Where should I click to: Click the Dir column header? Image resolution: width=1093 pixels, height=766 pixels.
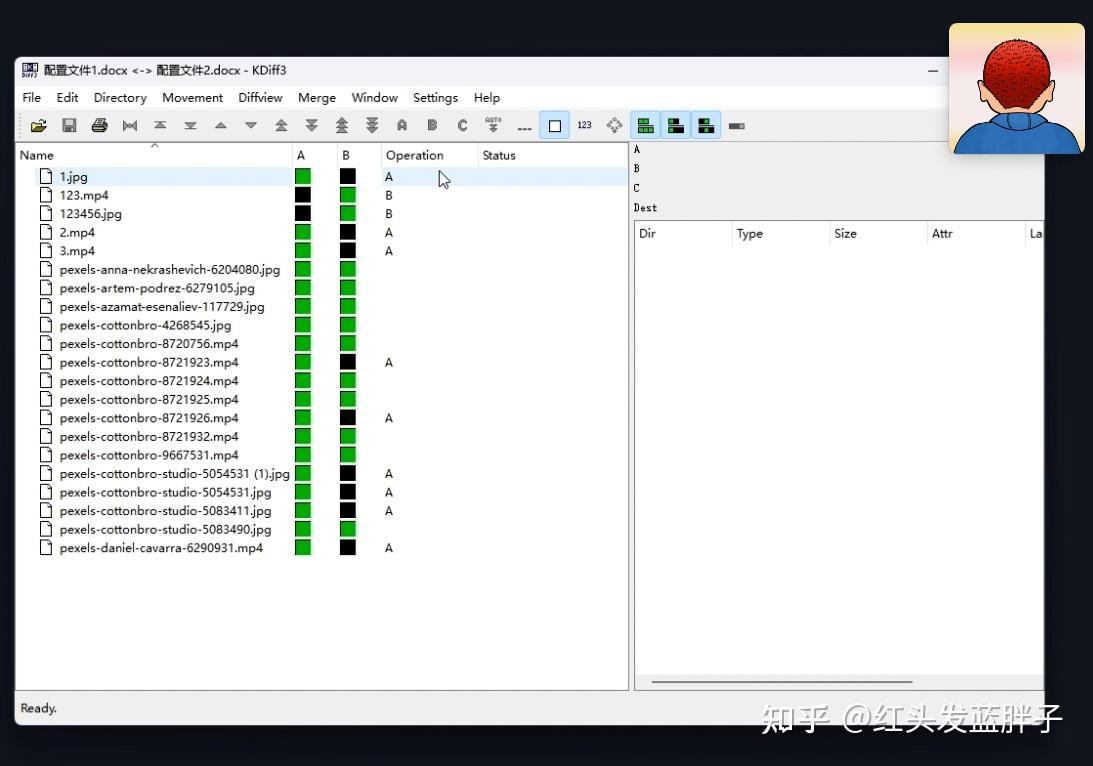(x=682, y=233)
